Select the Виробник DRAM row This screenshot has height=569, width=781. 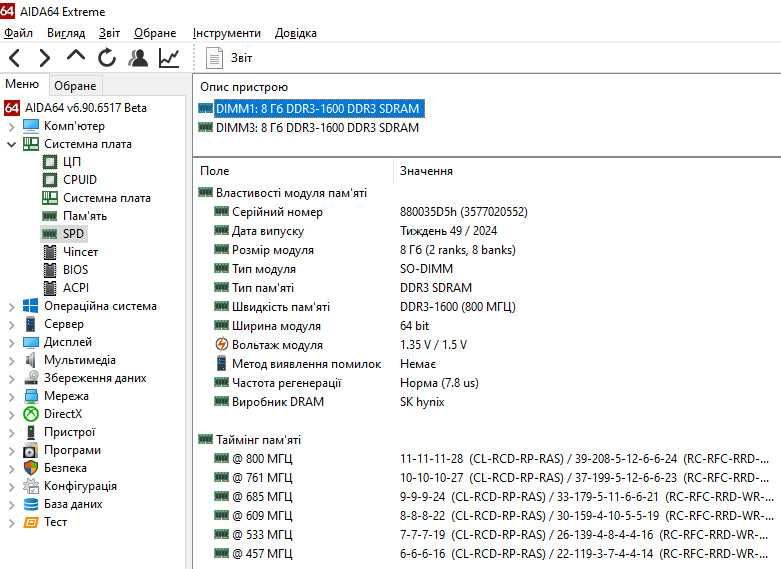pyautogui.click(x=488, y=402)
